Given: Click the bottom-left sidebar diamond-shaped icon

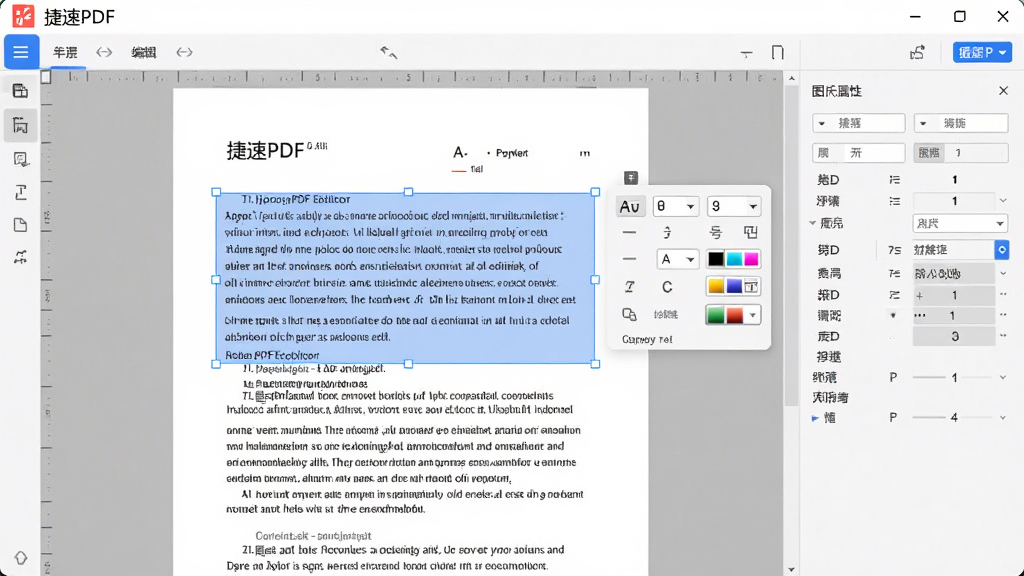Looking at the screenshot, I should [x=20, y=558].
